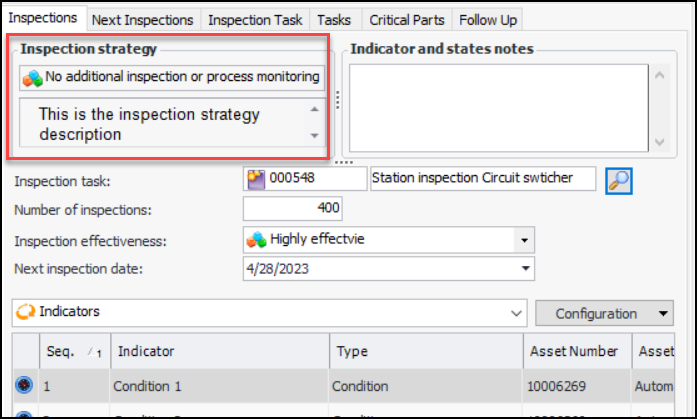Image resolution: width=697 pixels, height=419 pixels.
Task: Expand the Configuration button arrow
Action: pos(664,314)
